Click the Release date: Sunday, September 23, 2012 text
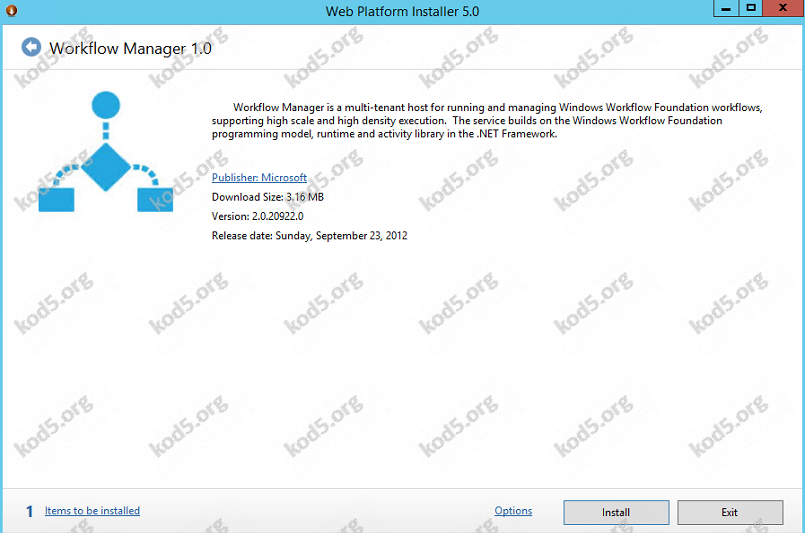This screenshot has width=805, height=533. [x=310, y=236]
